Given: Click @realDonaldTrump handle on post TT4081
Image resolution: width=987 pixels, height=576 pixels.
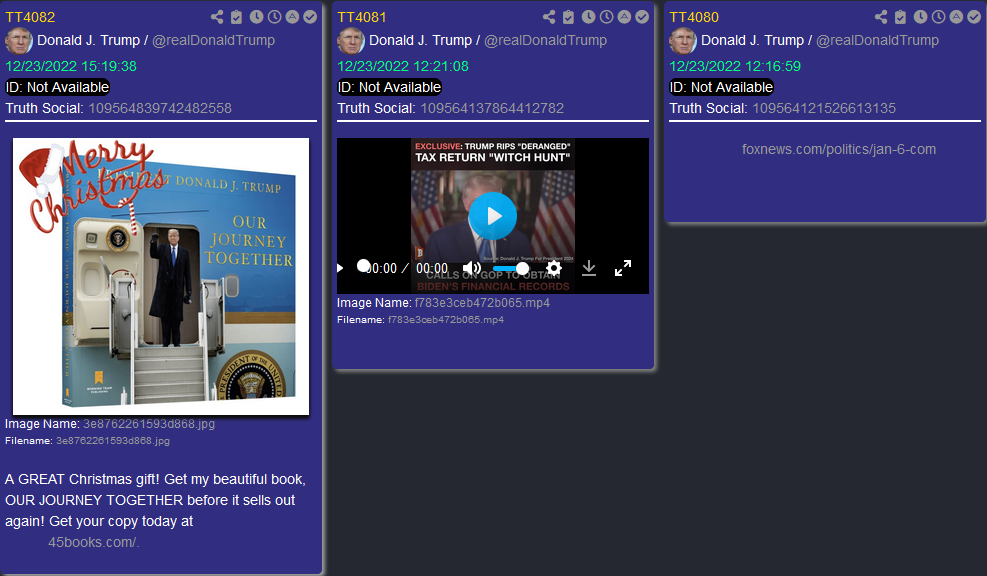Looking at the screenshot, I should [x=545, y=40].
